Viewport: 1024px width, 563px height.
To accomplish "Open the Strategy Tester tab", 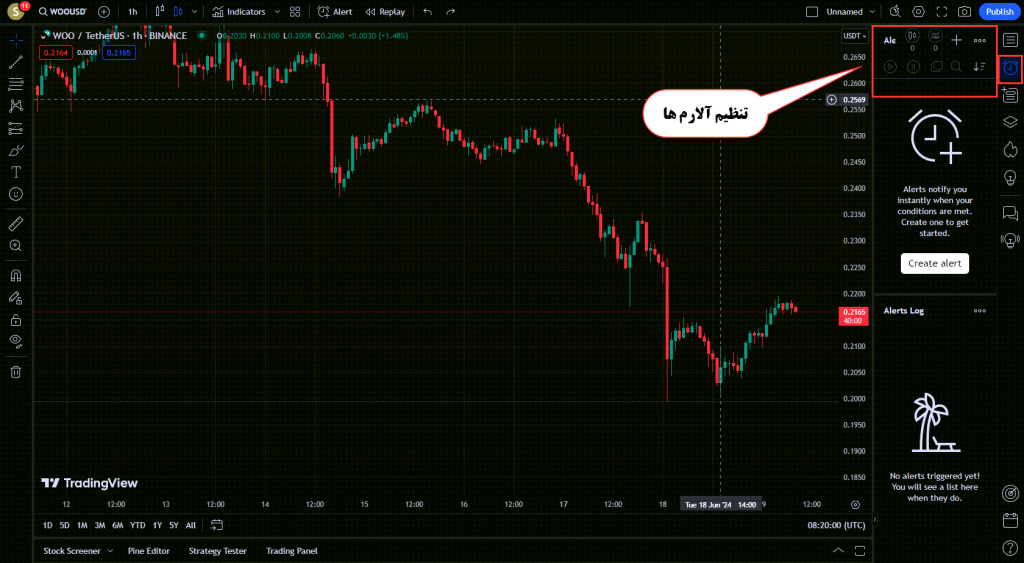I will pyautogui.click(x=217, y=551).
